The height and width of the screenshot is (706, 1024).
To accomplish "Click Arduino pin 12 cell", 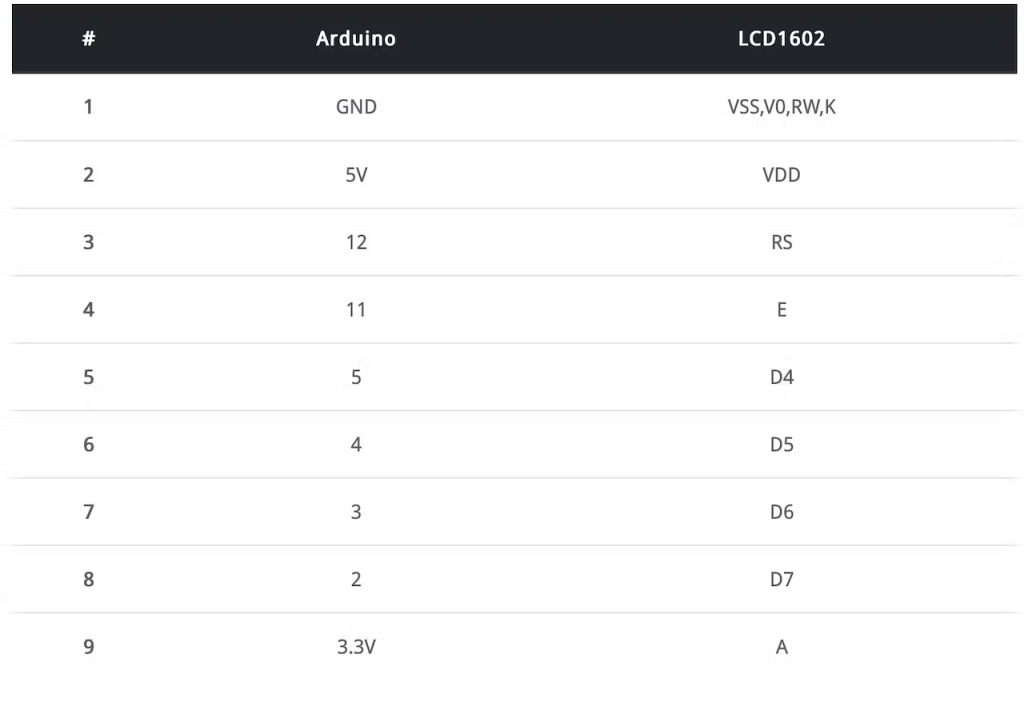I will tap(356, 242).
